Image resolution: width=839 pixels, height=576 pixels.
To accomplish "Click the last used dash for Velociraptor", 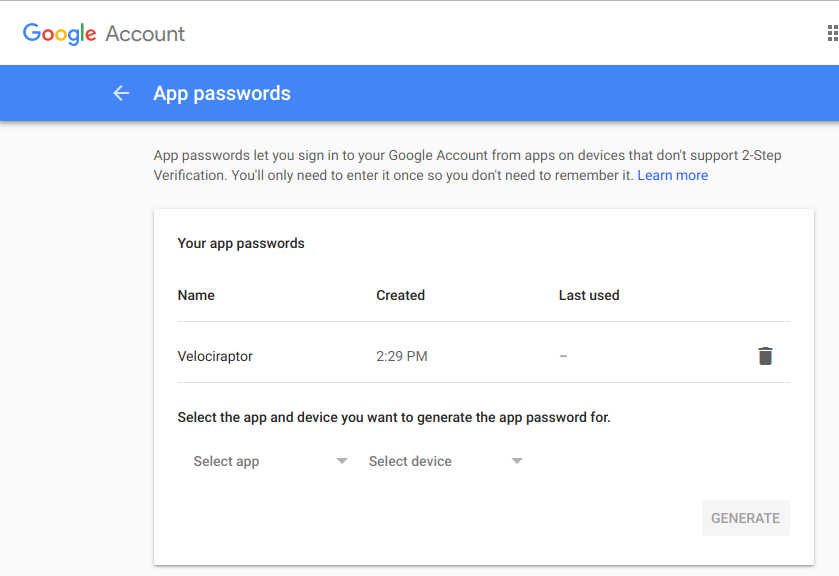I will click(563, 356).
